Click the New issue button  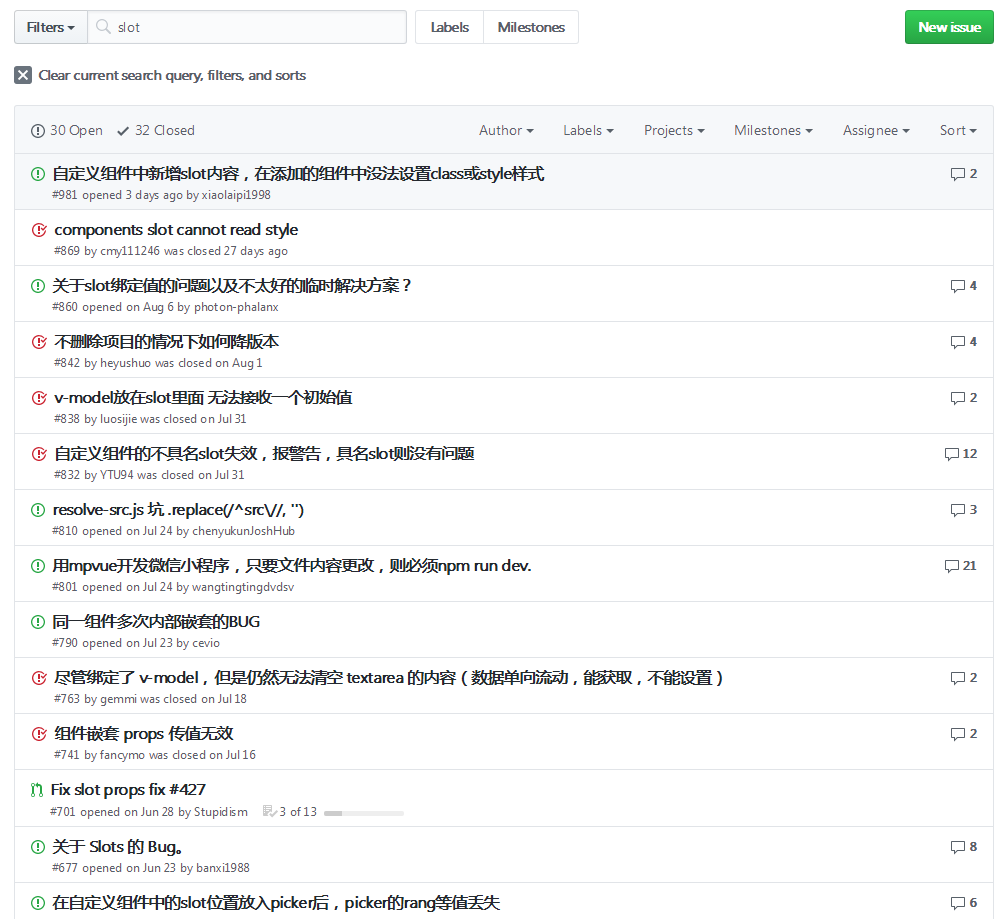949,27
